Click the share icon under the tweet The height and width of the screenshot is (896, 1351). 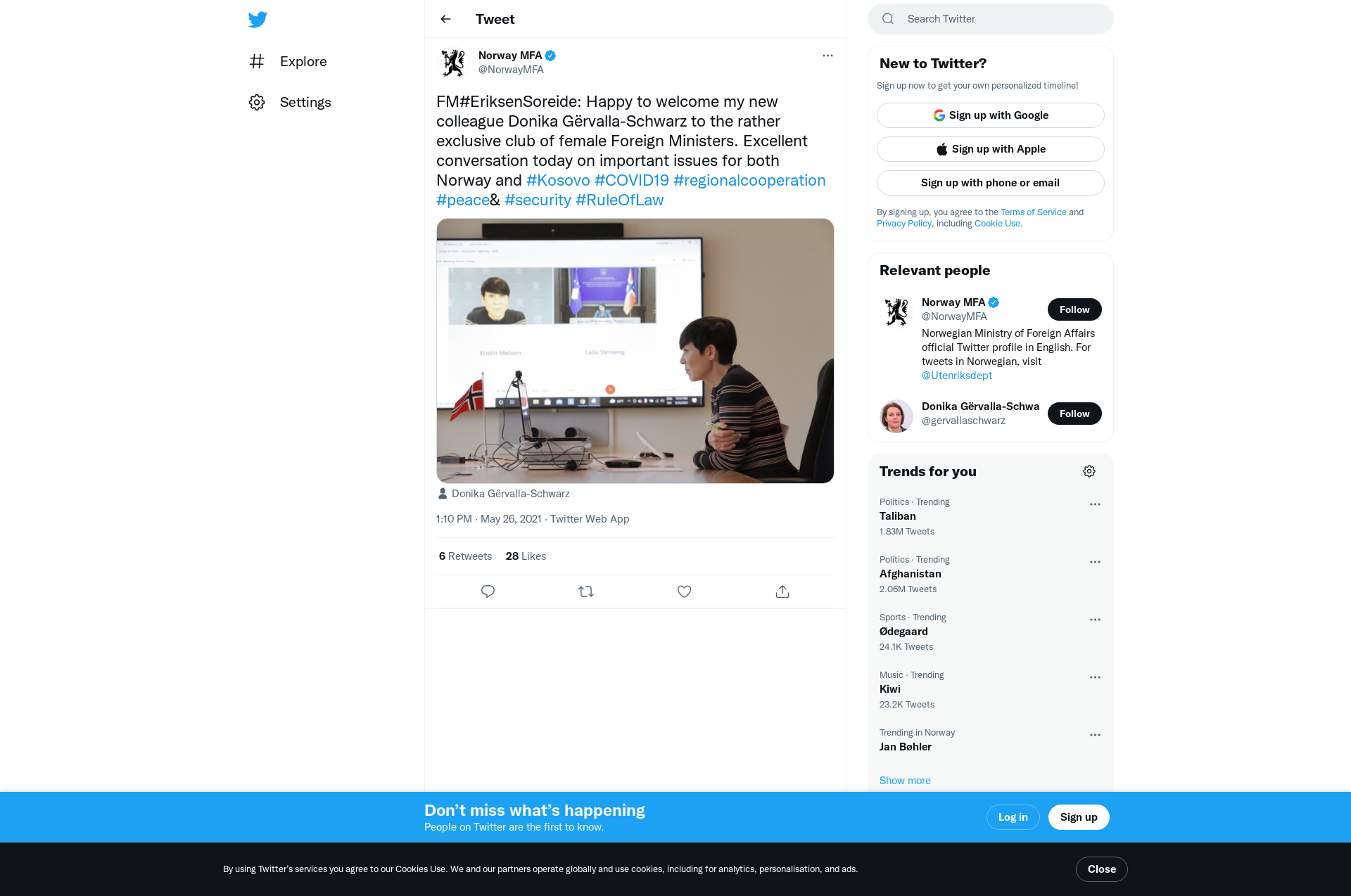pos(782,591)
